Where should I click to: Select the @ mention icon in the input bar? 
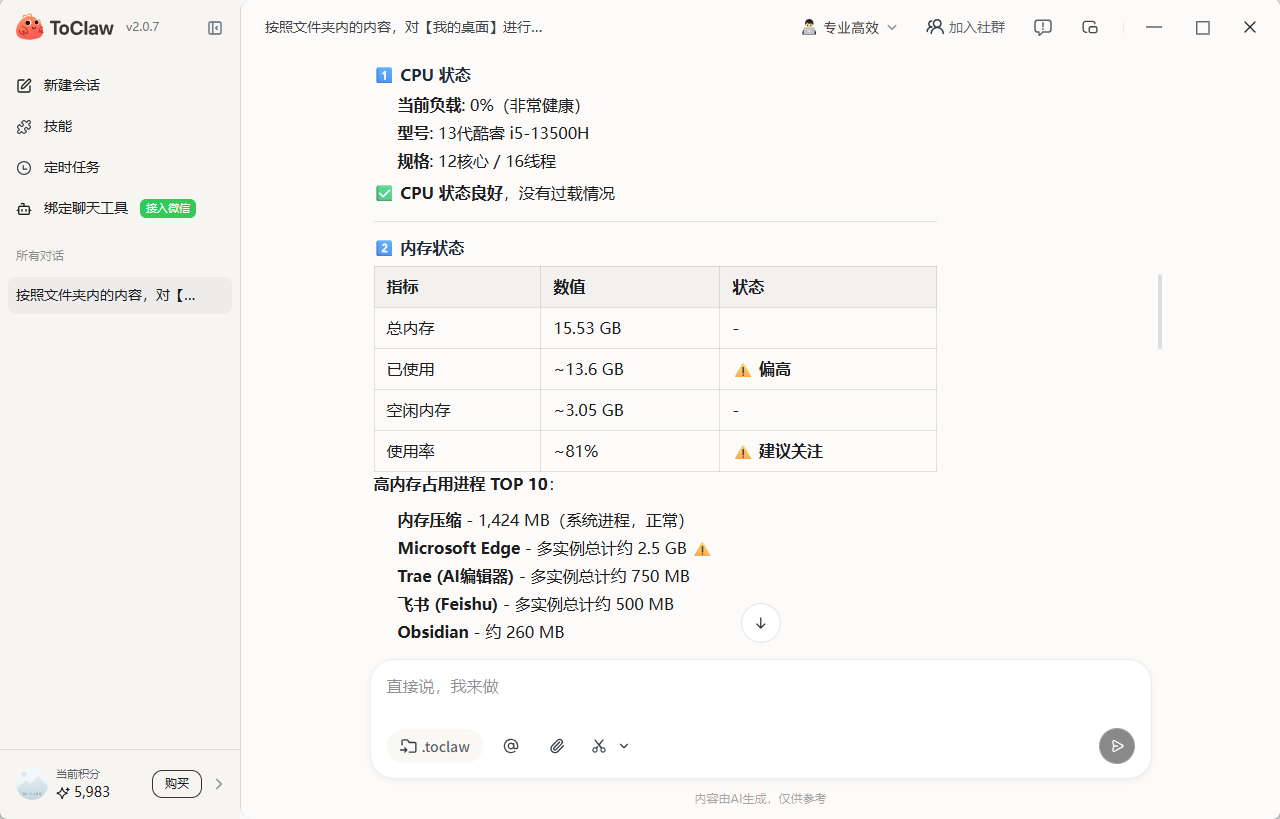click(x=511, y=746)
